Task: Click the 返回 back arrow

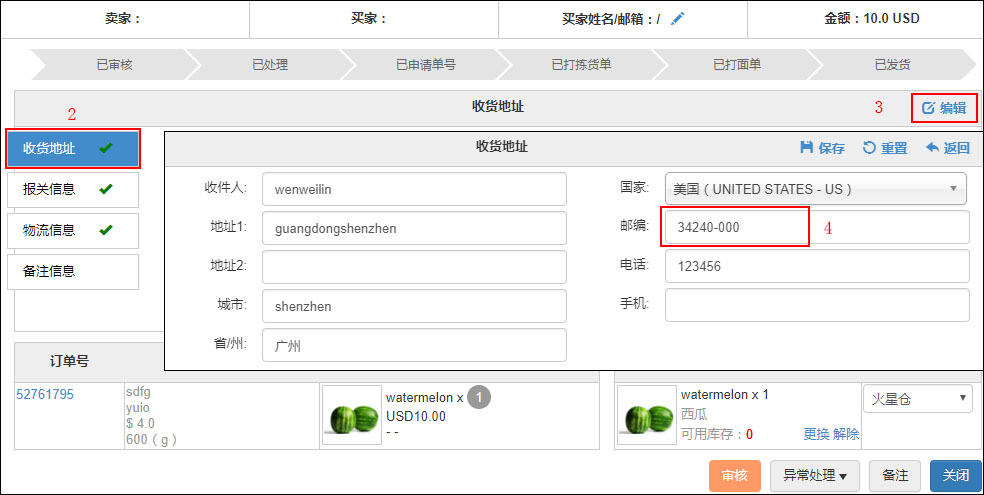Action: [932, 148]
